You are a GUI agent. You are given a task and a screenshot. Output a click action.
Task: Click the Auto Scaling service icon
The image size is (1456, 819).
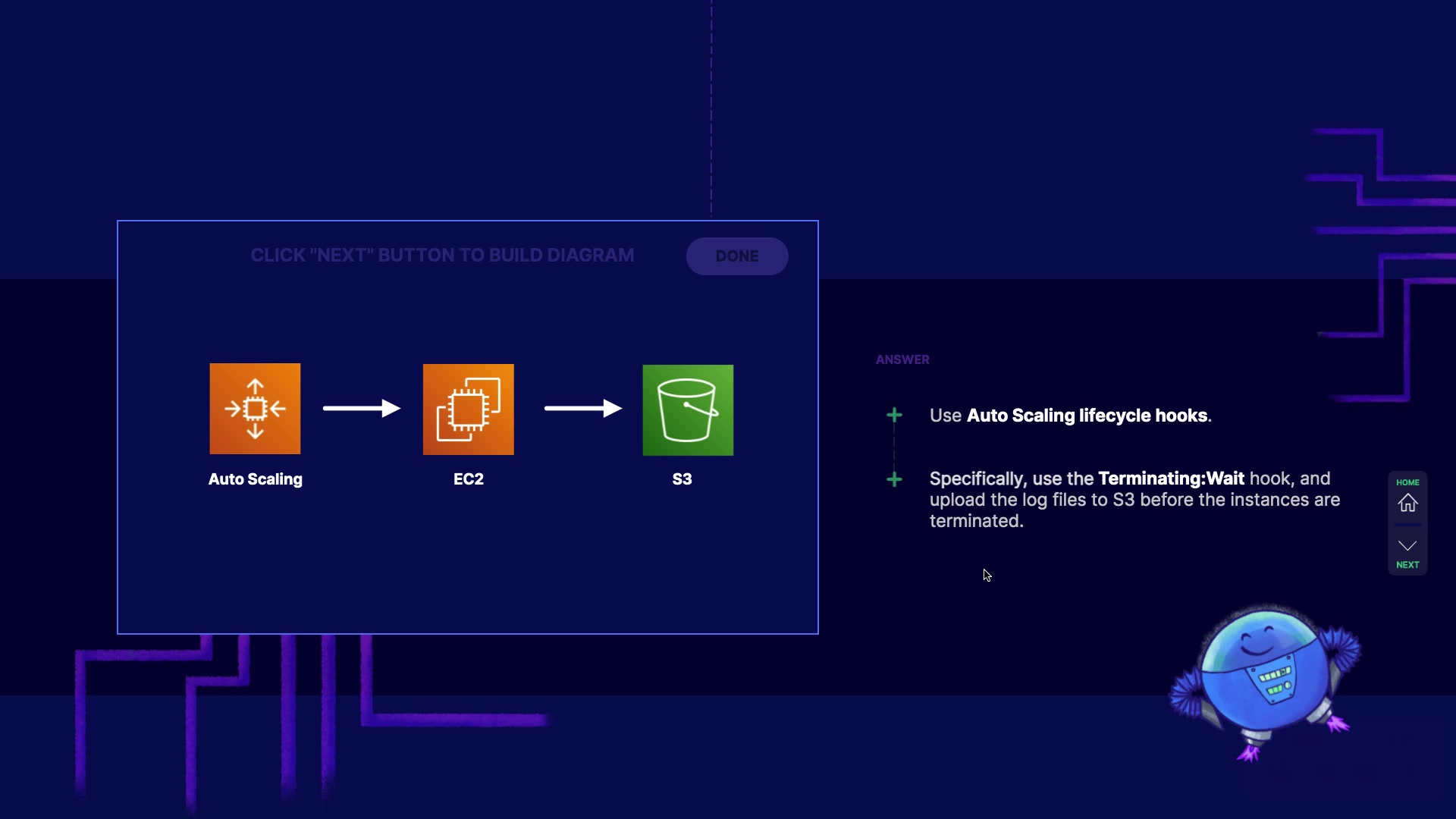click(255, 409)
